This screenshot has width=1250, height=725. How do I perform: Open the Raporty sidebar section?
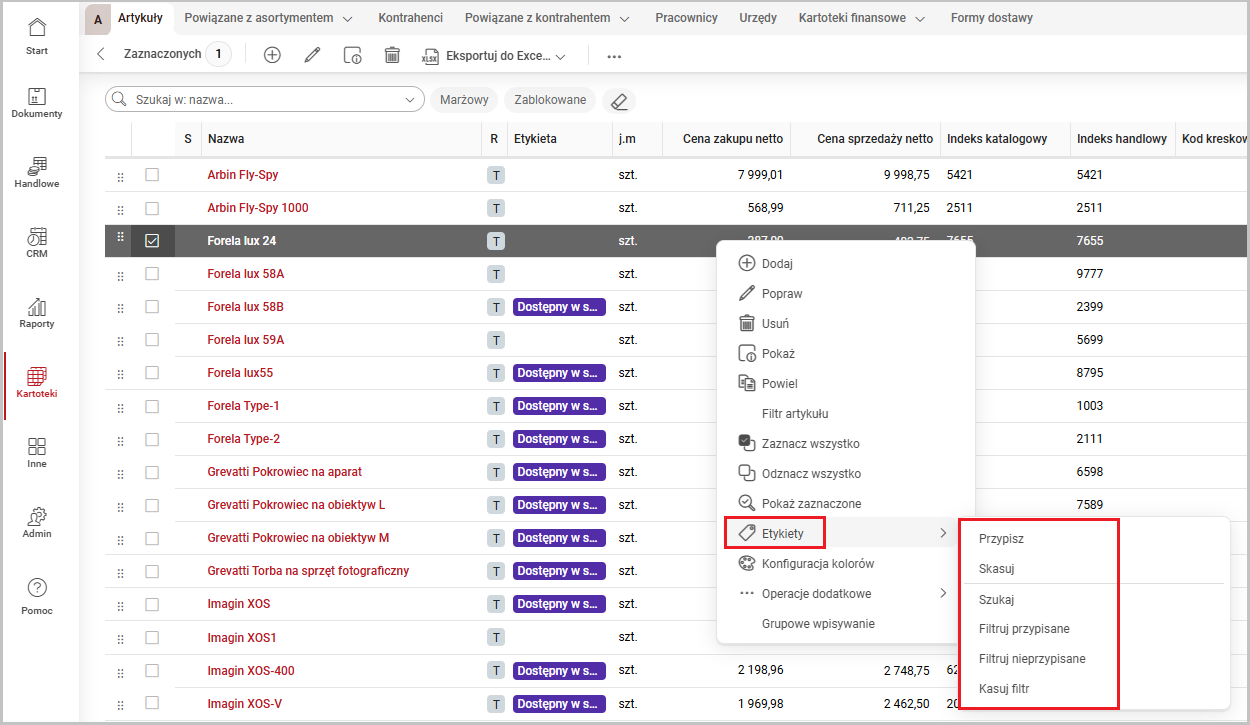[36, 313]
